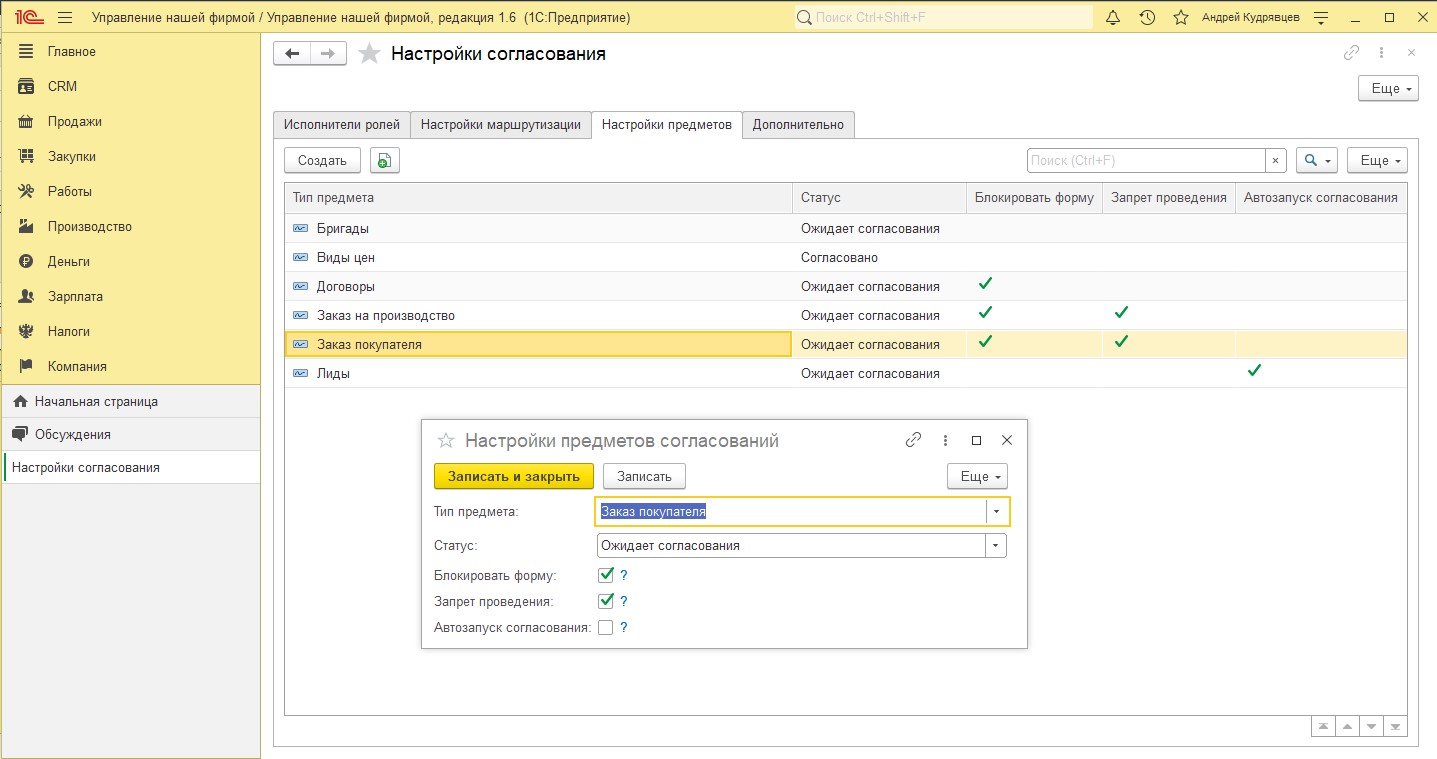
Task: Click the Записать button
Action: [x=644, y=476]
